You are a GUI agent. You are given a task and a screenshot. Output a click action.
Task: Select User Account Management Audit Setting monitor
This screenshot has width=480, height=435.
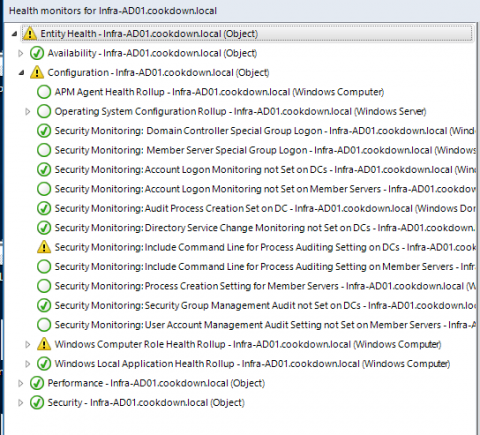[265, 325]
